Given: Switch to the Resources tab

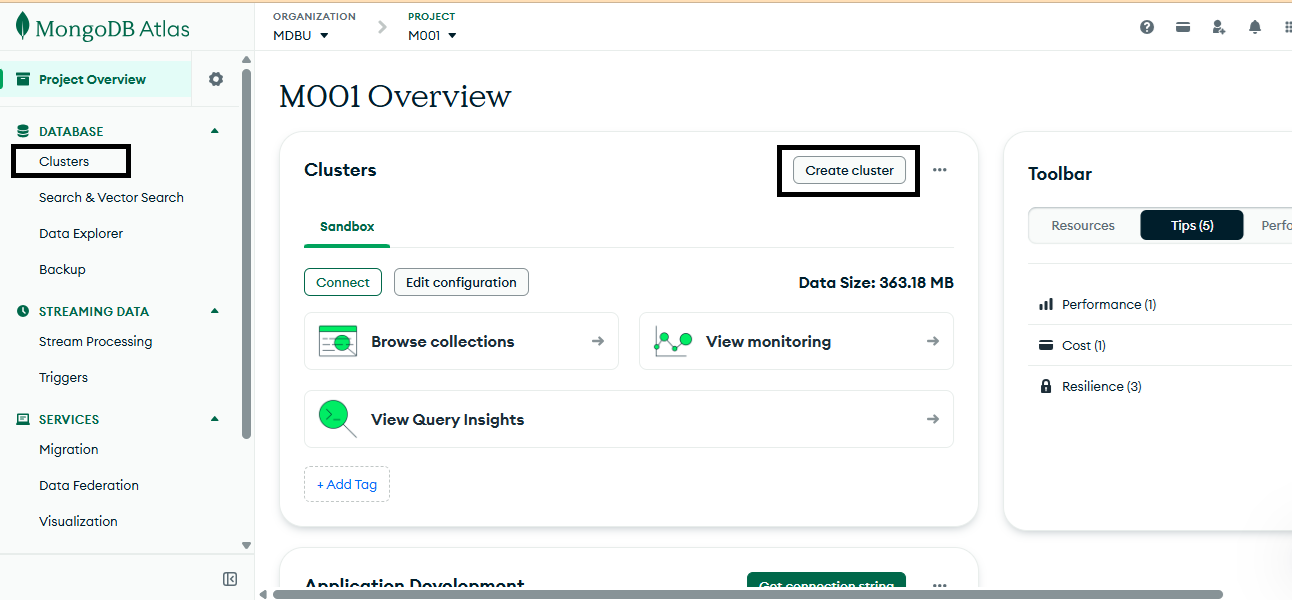Looking at the screenshot, I should pyautogui.click(x=1083, y=225).
